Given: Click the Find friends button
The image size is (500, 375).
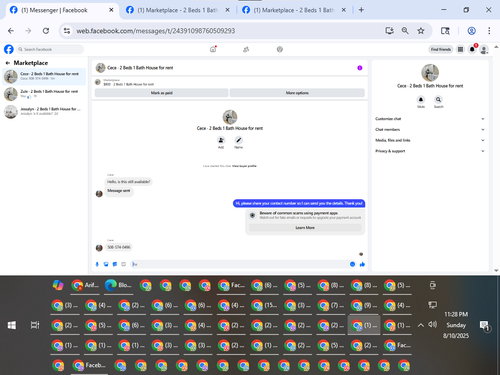Looking at the screenshot, I should [x=441, y=49].
